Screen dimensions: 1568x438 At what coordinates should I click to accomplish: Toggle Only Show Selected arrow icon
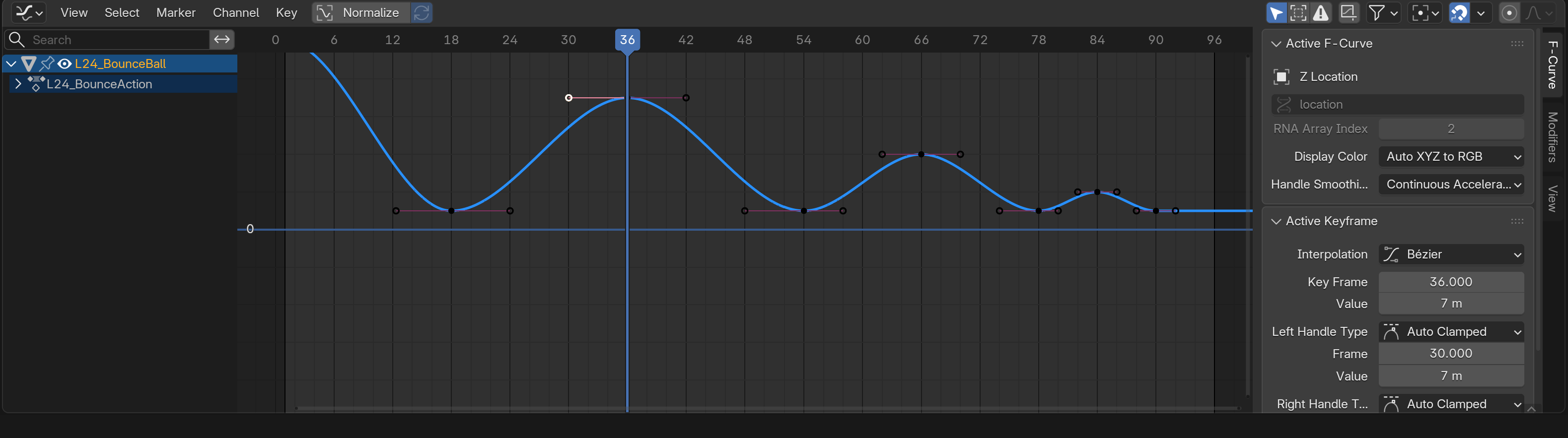pos(1276,12)
